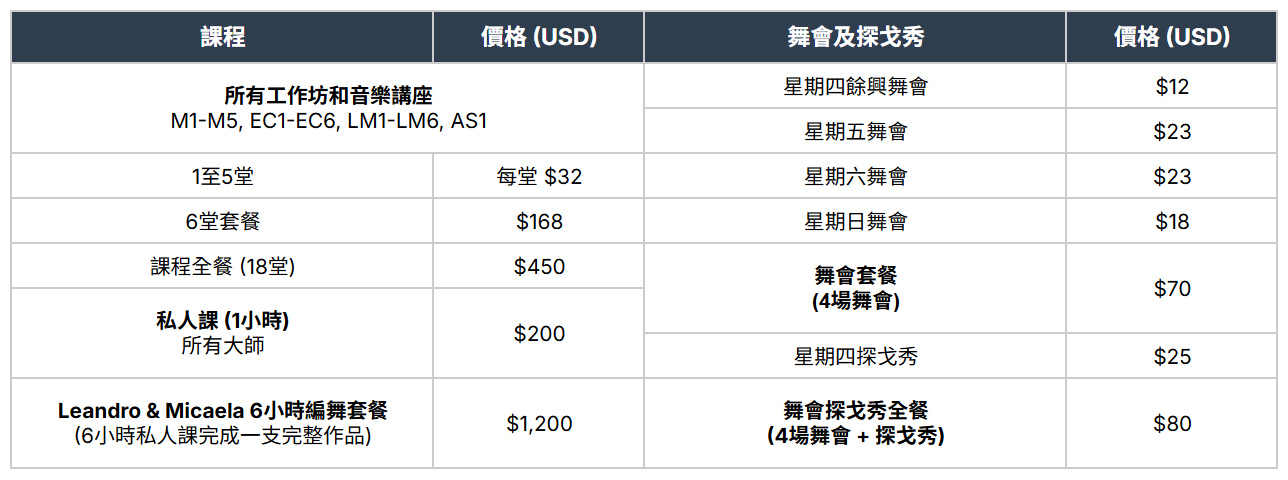Screen dimensions: 1288x480
Task: Click the $450 price cell
Action: pyautogui.click(x=539, y=267)
